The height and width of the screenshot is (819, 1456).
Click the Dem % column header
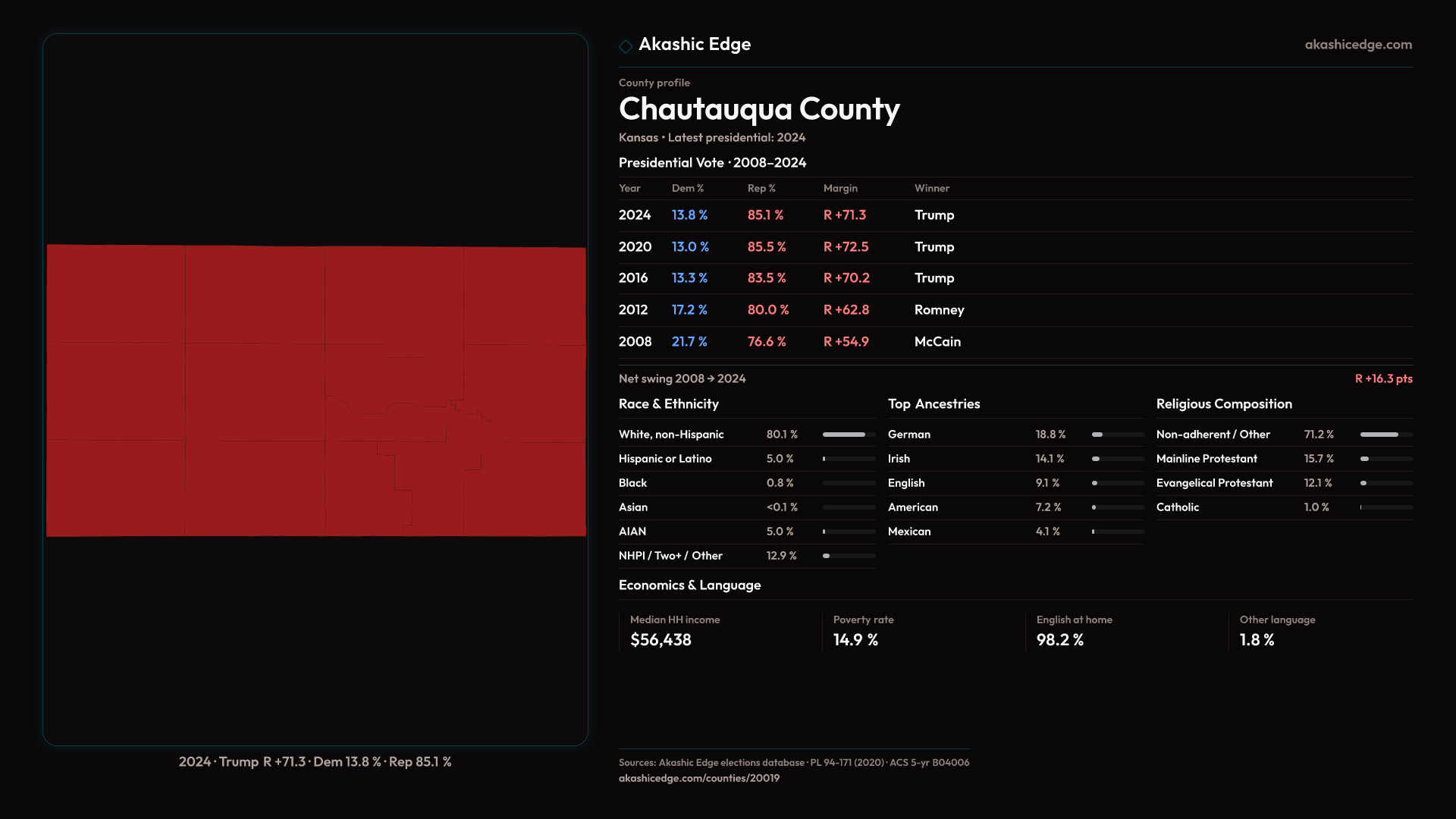tap(687, 188)
